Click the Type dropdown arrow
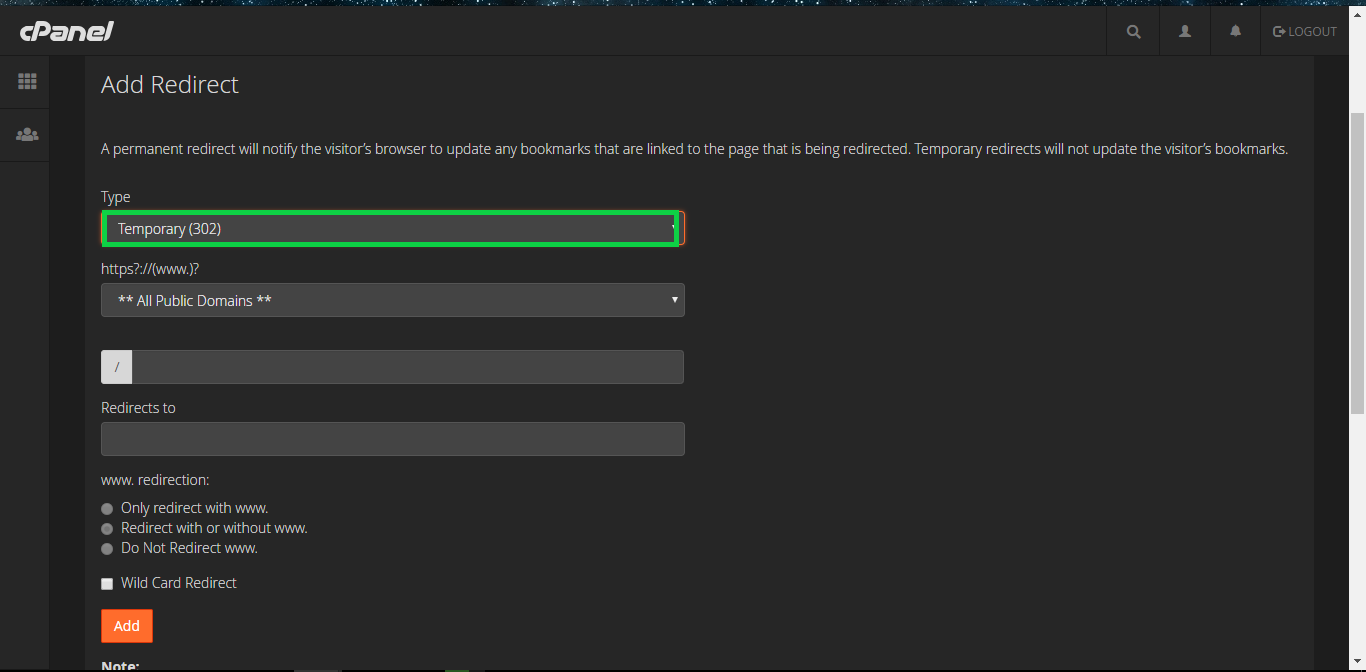The image size is (1366, 672). point(675,229)
